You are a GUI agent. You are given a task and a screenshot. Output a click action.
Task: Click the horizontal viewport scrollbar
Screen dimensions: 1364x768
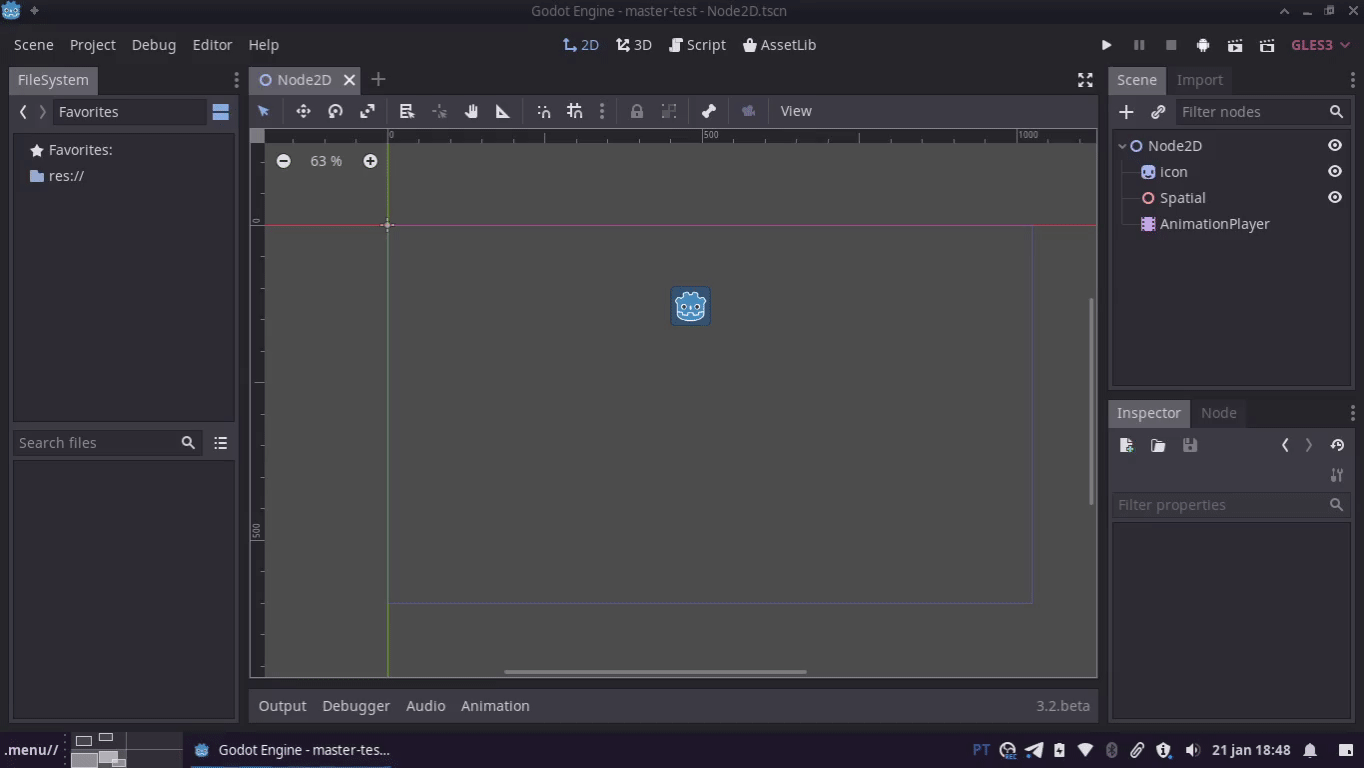655,672
